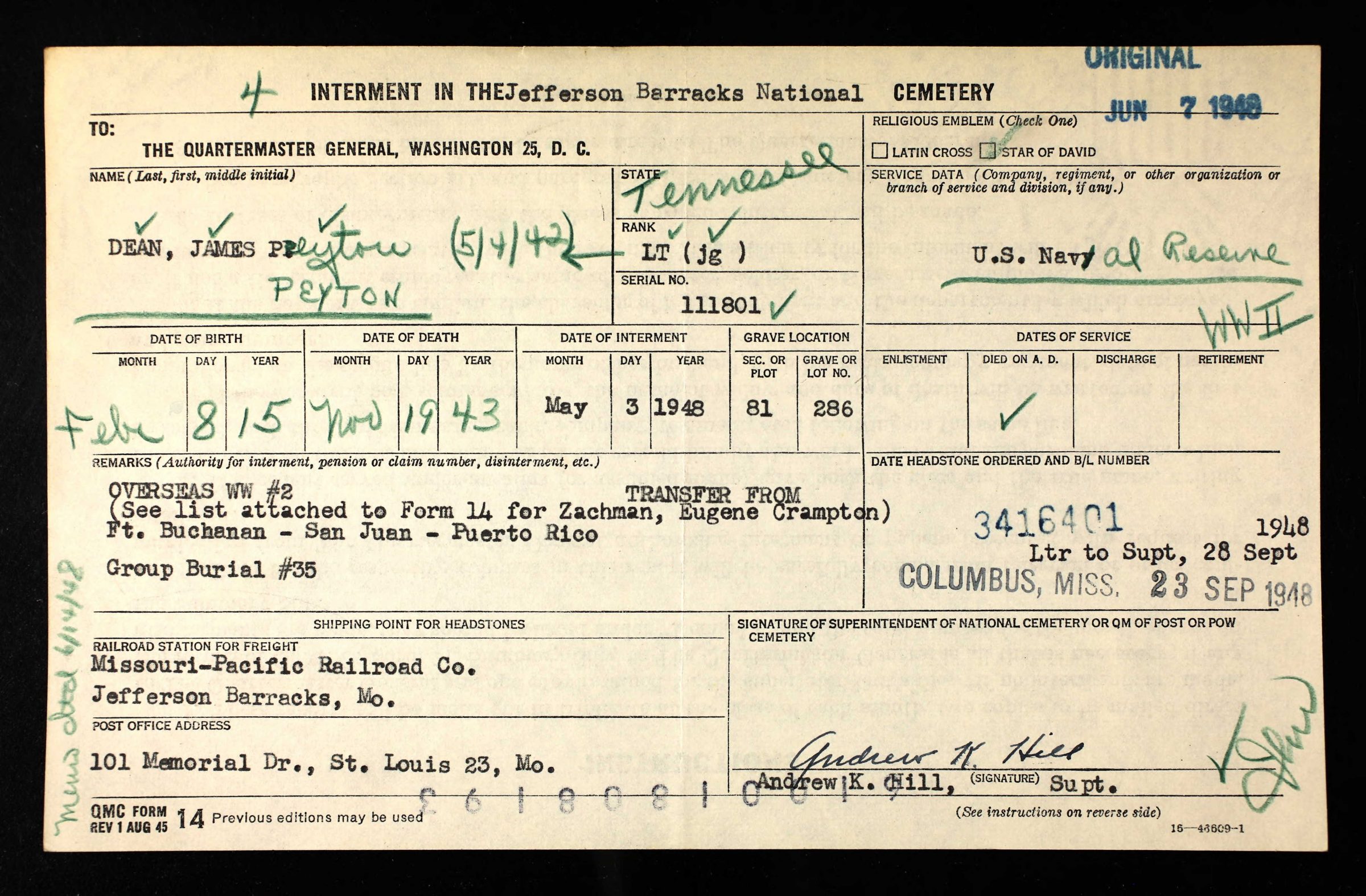Click the COLUMBUS, MISS. stamp
1366x896 pixels.
point(1009,579)
